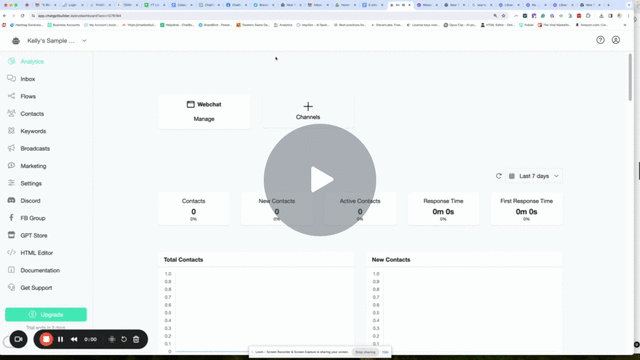Screen dimensions: 640x360
Task: Click Stop sharing in the screen share bar
Action: tap(365, 352)
